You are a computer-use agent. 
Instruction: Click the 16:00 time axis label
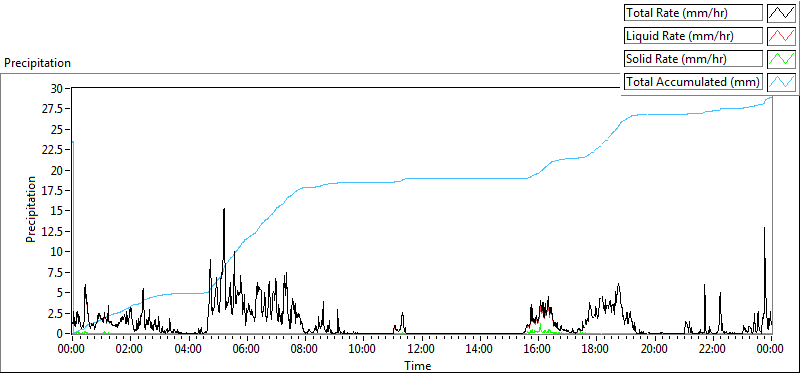(537, 350)
